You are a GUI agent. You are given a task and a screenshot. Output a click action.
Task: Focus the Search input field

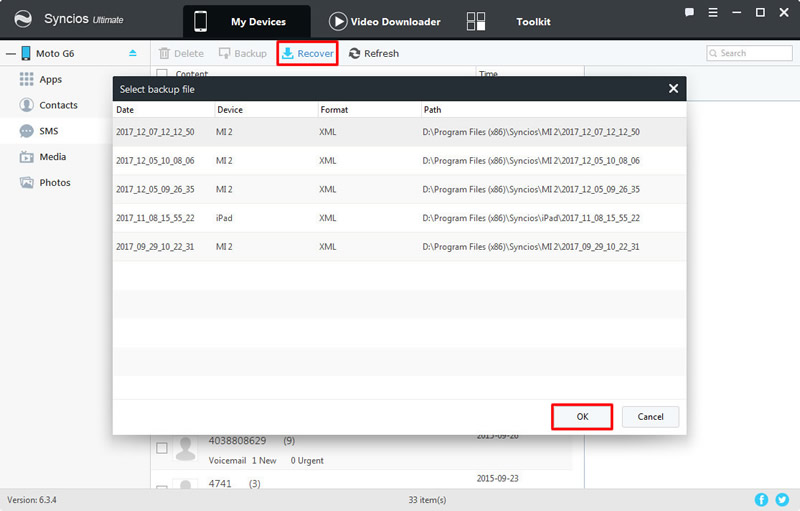pos(749,53)
